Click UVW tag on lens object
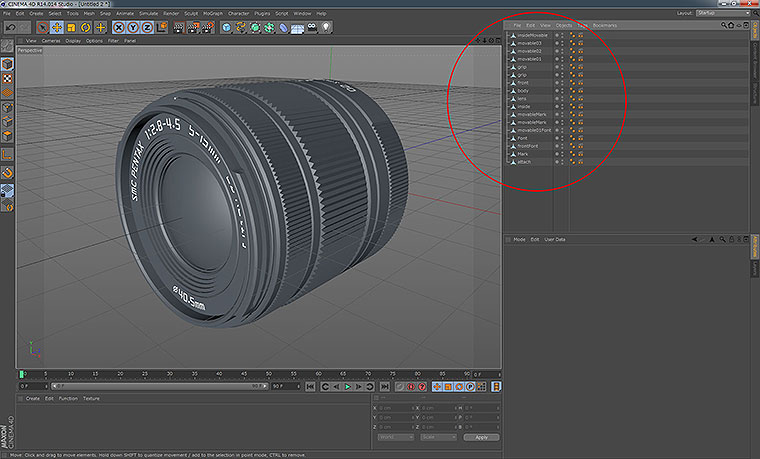The image size is (760, 459). pyautogui.click(x=580, y=98)
